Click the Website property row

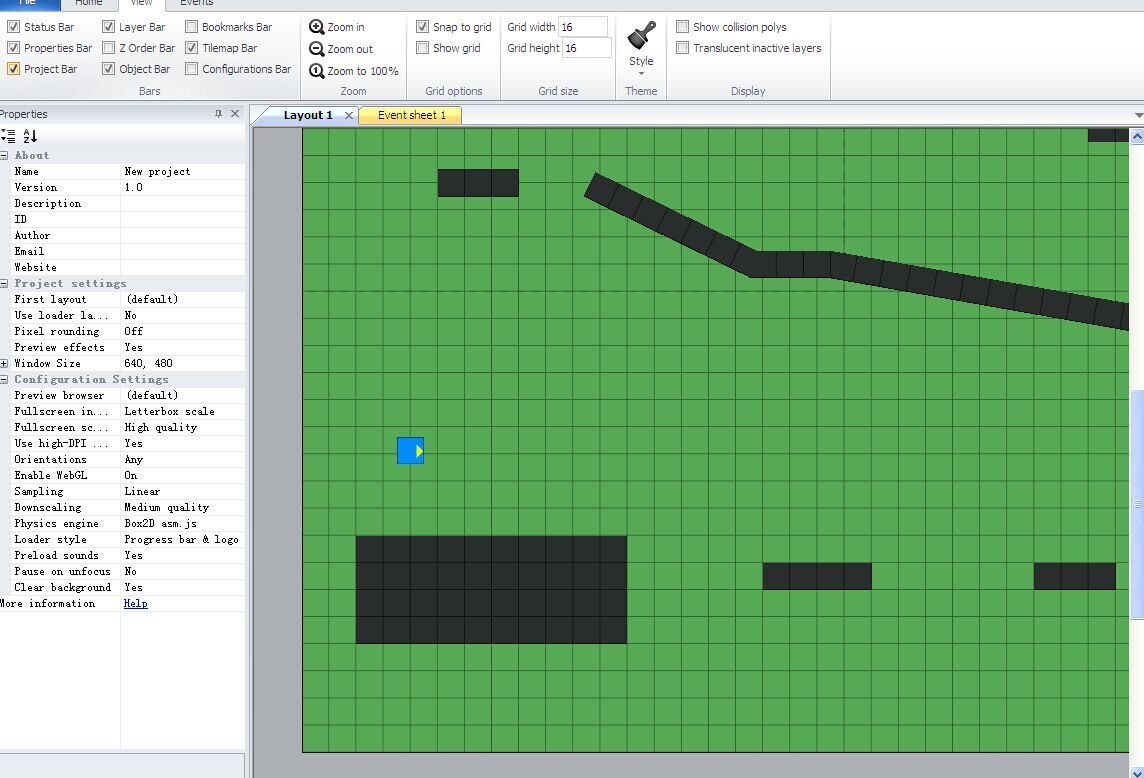(x=123, y=268)
